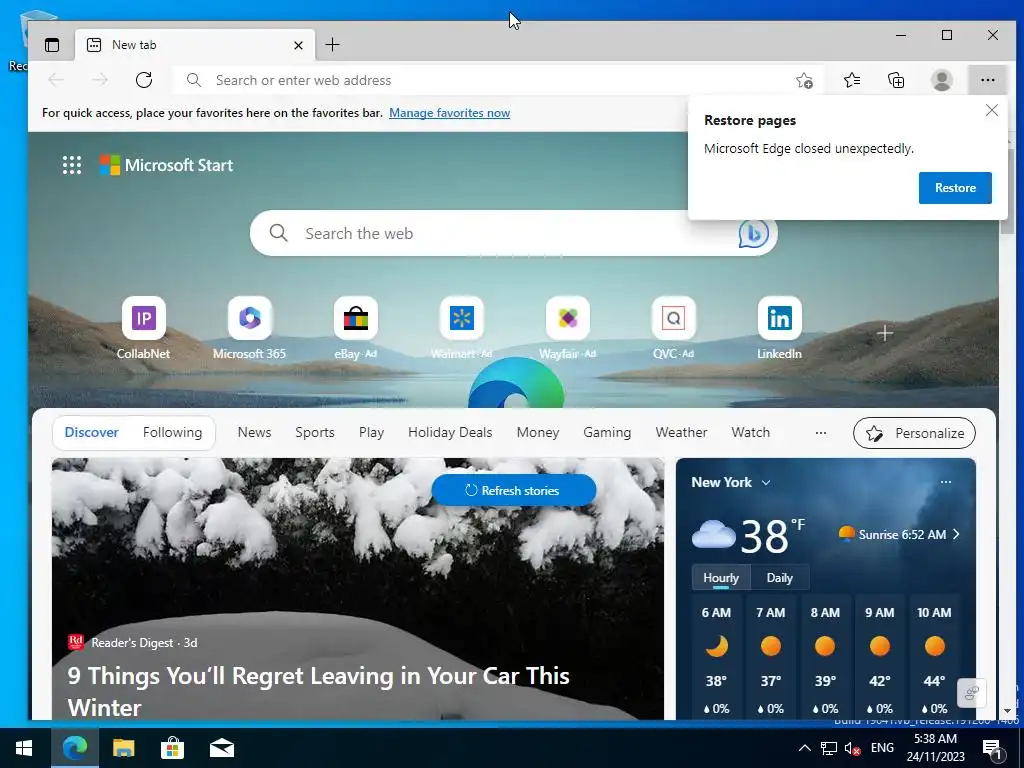Open the Windows Start menu

pos(24,748)
